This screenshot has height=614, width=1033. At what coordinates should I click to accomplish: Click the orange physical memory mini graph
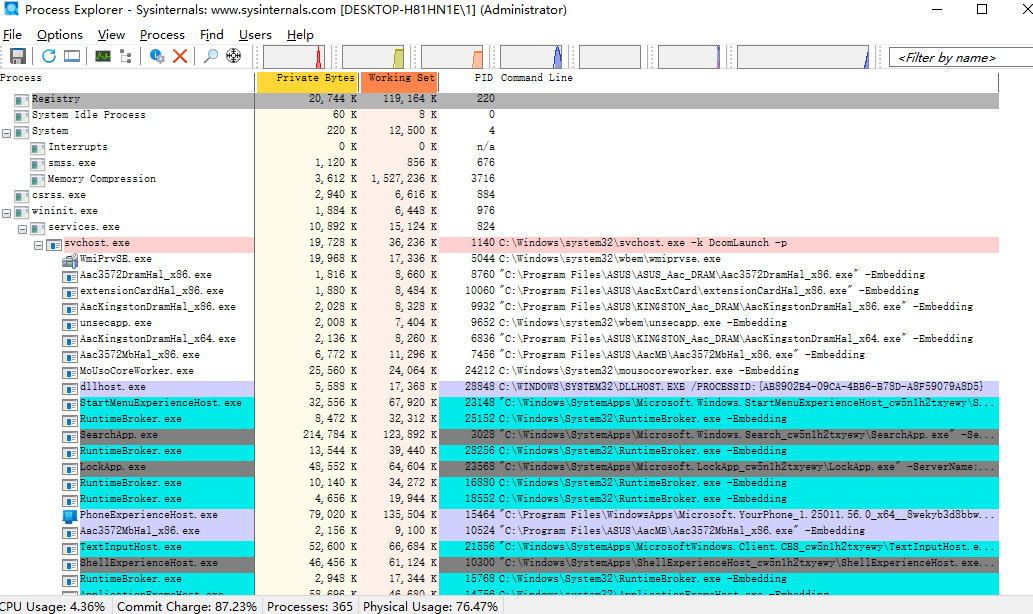click(452, 57)
